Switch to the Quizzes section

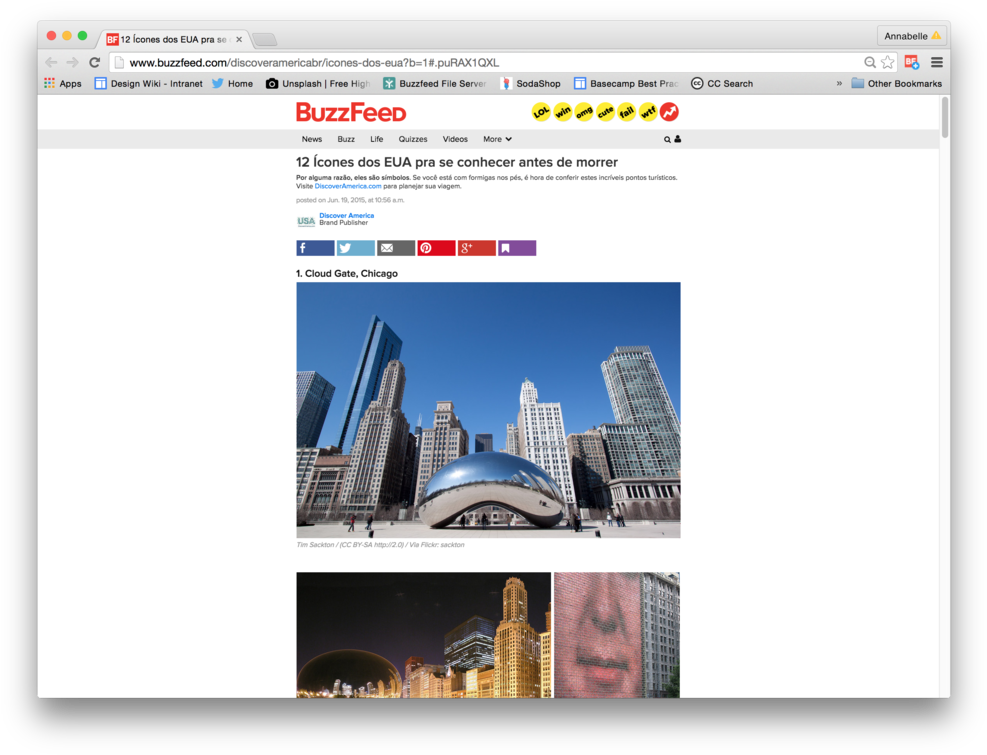point(412,139)
